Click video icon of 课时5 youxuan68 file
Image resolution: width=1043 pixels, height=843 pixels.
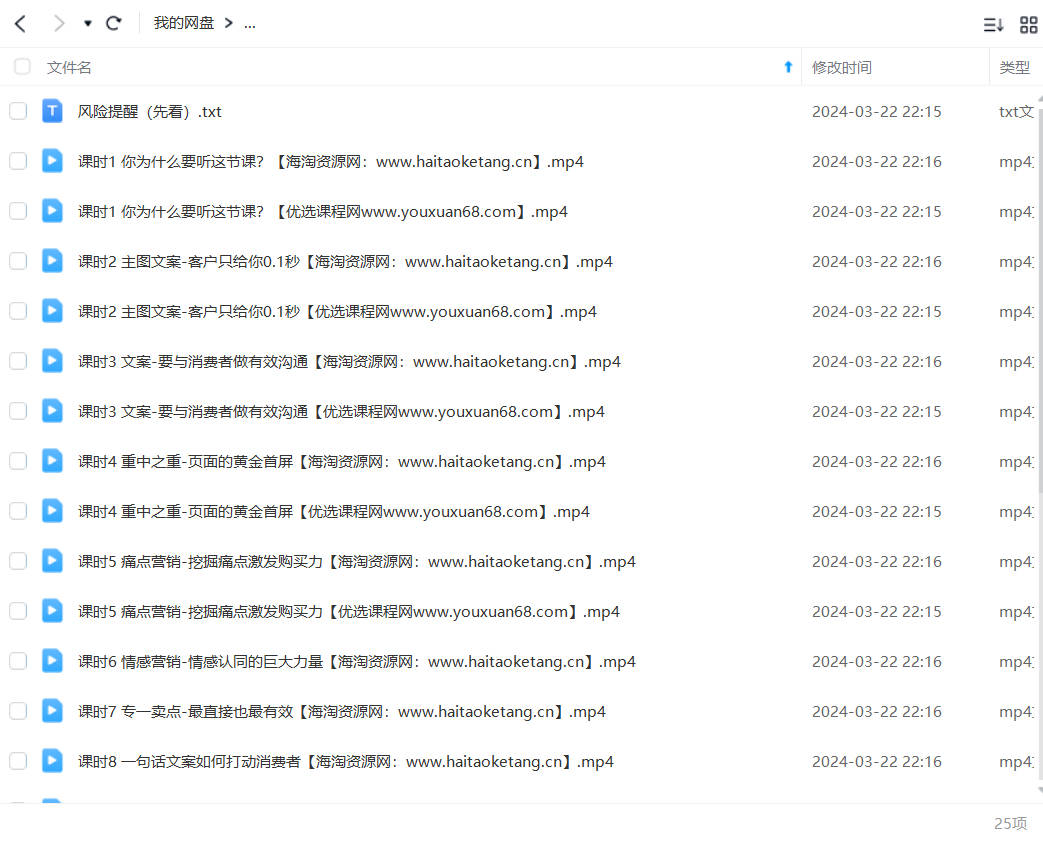[x=52, y=611]
